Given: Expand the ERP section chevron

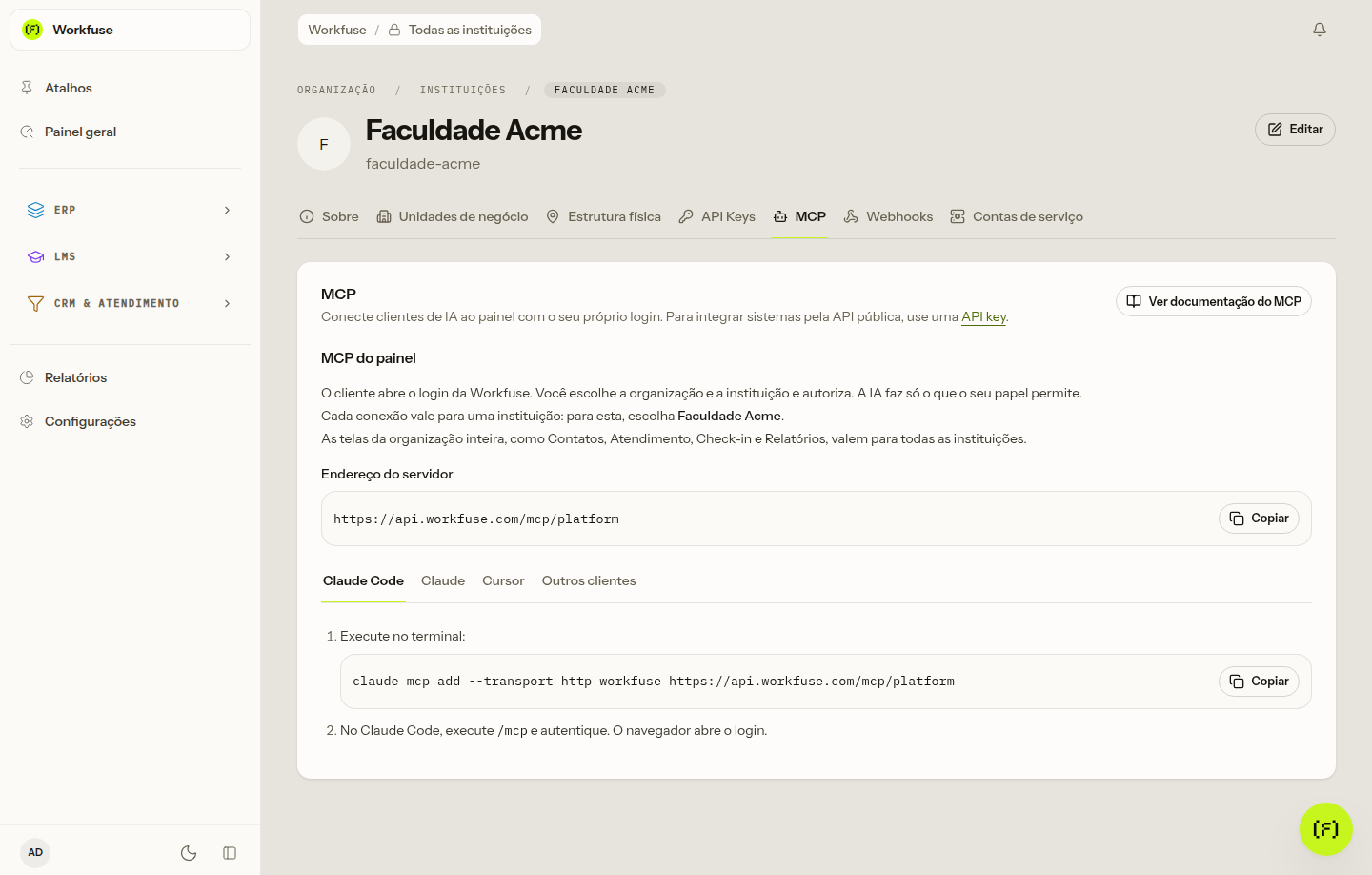Looking at the screenshot, I should [x=227, y=210].
